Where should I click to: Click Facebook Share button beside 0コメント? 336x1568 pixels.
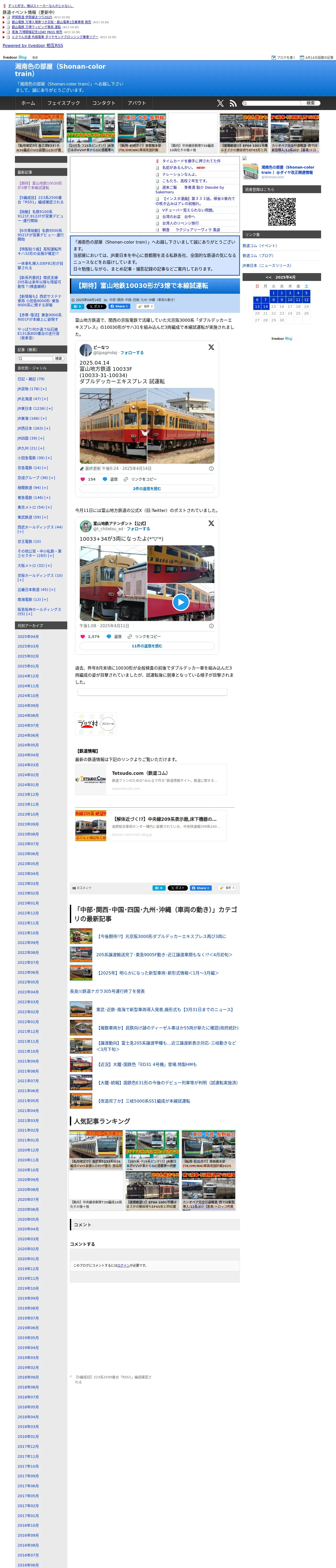coord(201,888)
